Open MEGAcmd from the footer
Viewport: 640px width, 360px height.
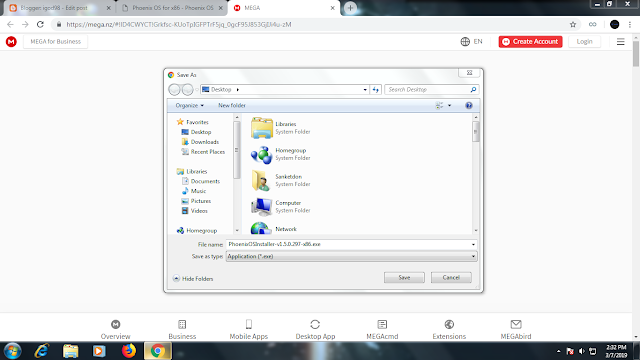pyautogui.click(x=382, y=330)
